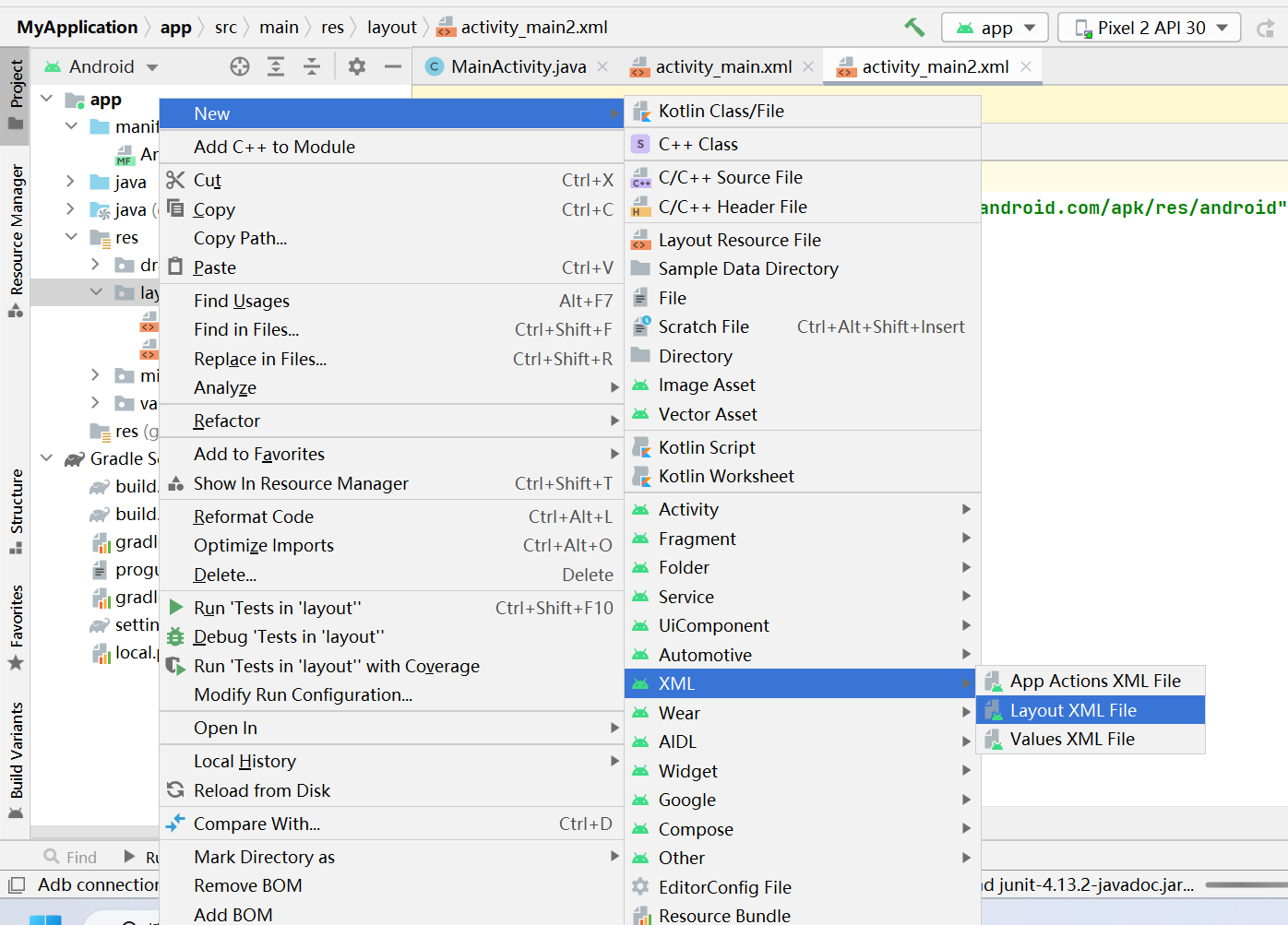The height and width of the screenshot is (925, 1288).
Task: Click the Show In Resource Manager icon
Action: click(x=175, y=483)
